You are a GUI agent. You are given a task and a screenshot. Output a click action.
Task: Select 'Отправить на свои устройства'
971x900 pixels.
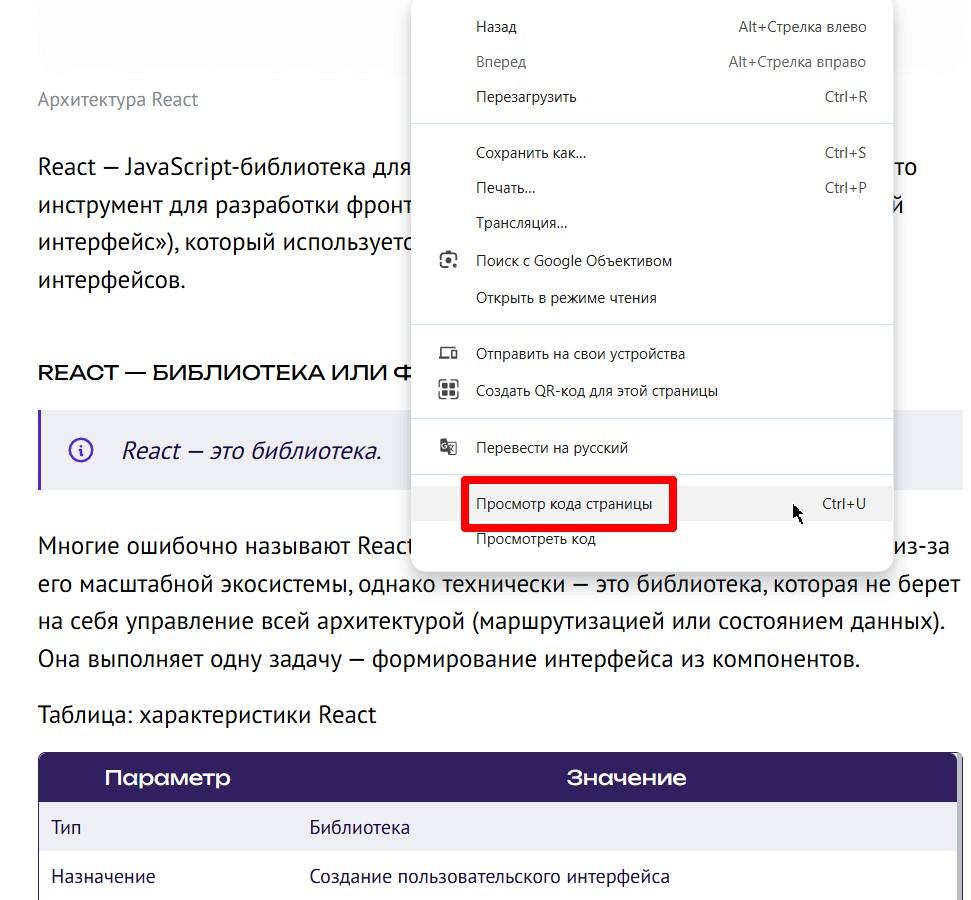(583, 353)
